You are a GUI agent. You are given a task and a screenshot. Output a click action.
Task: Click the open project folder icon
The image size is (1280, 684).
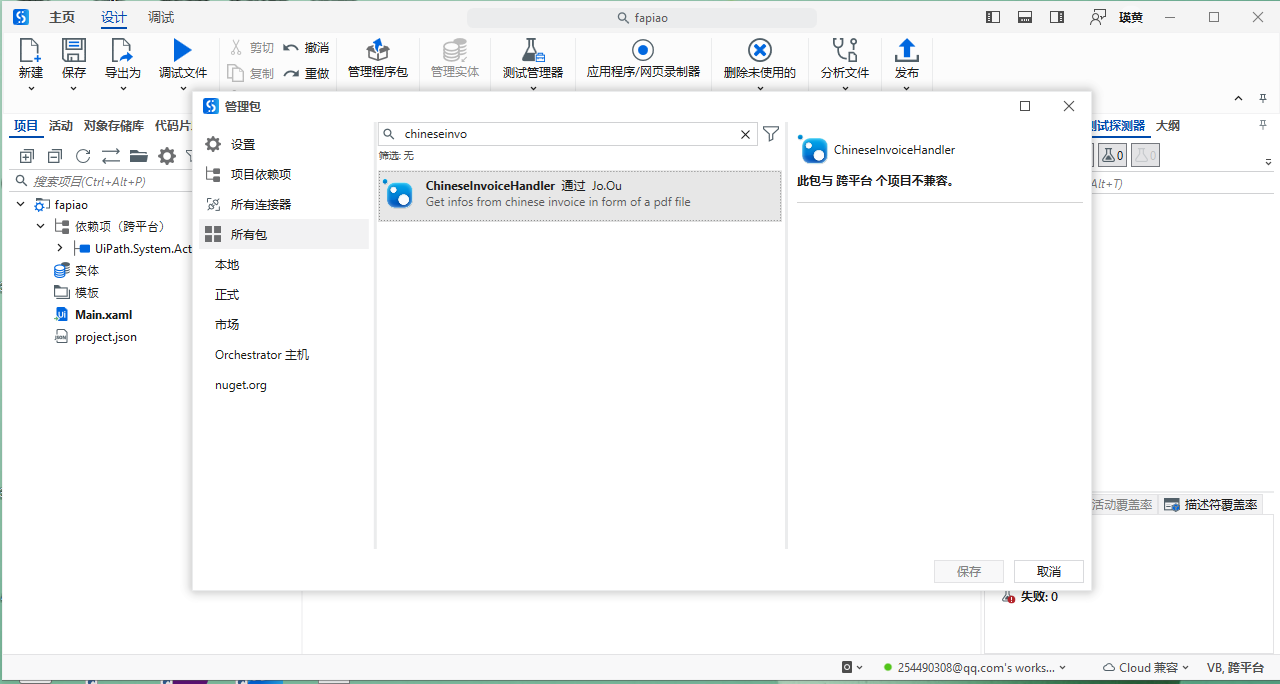[x=138, y=156]
